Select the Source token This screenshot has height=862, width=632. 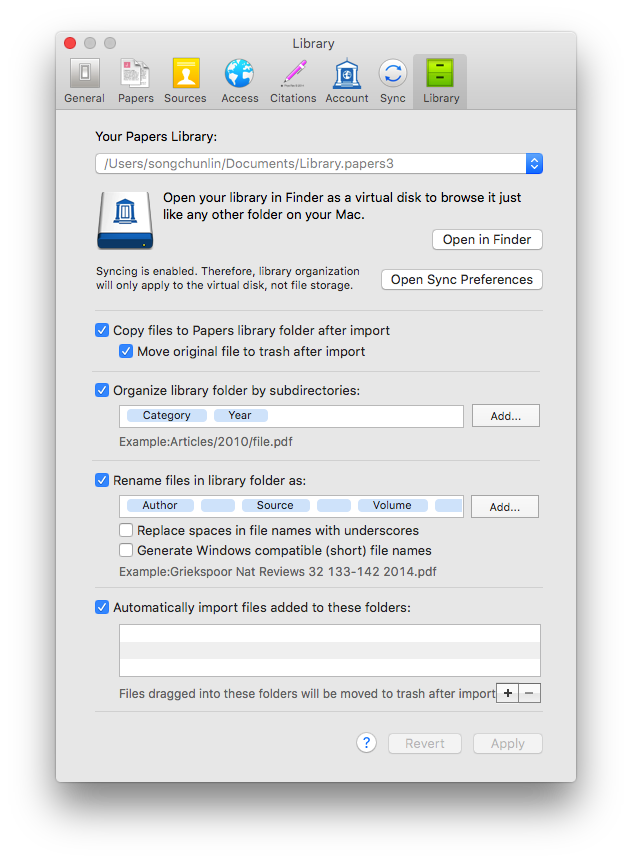275,505
